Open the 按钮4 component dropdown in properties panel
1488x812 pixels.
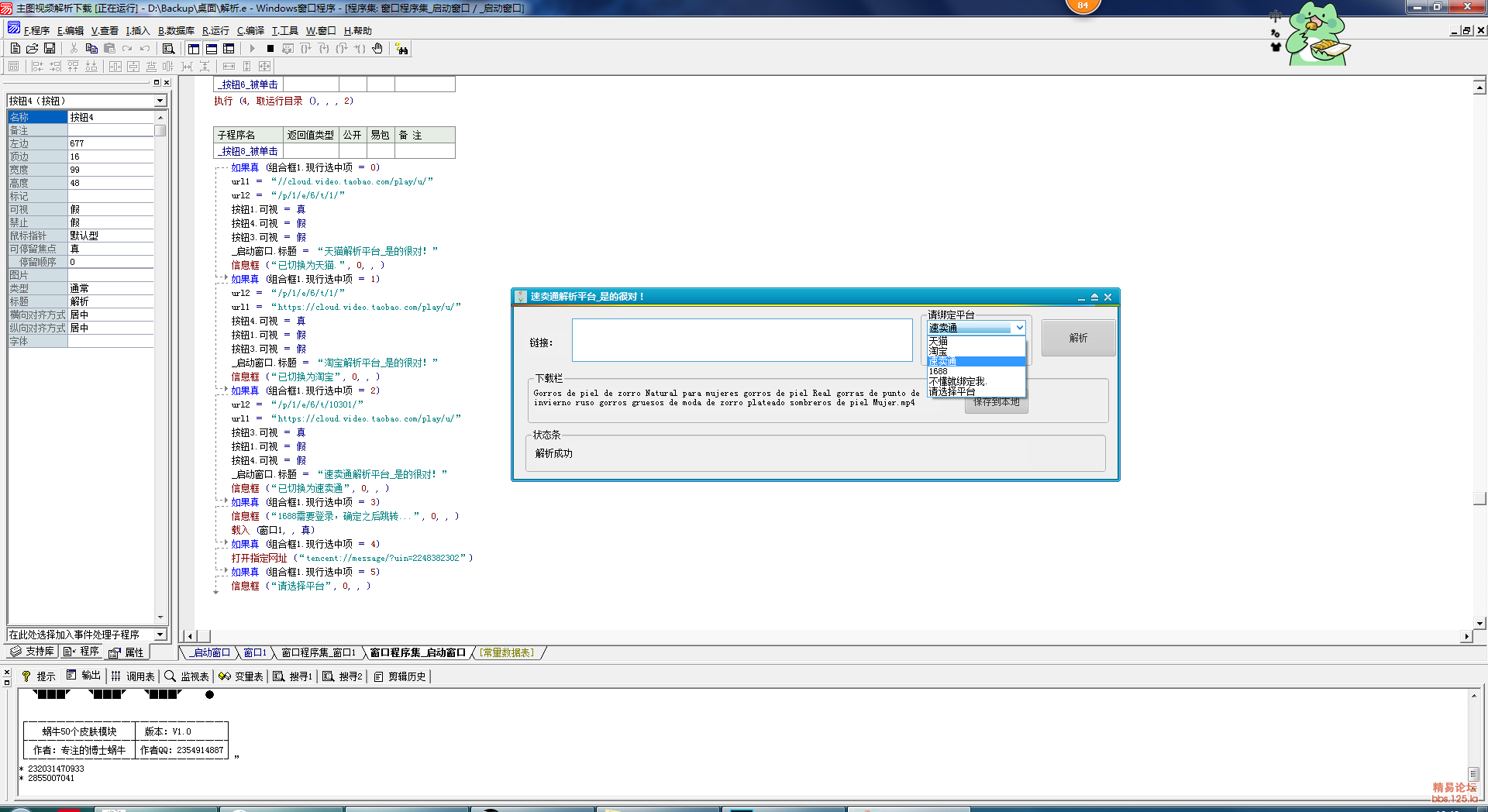coord(160,101)
